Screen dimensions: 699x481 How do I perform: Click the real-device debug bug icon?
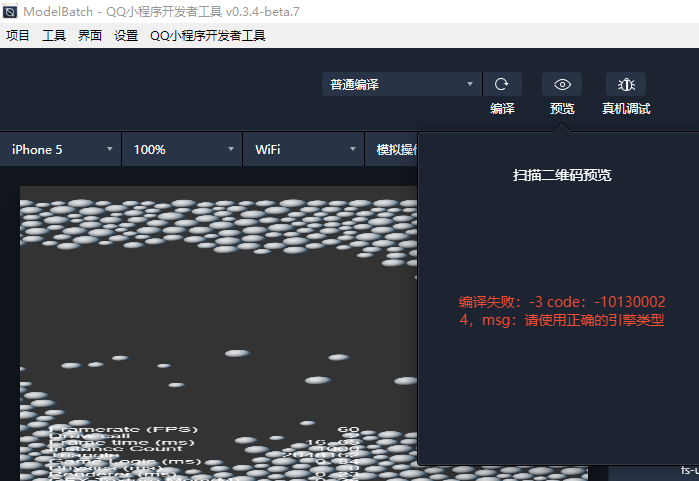pos(626,84)
